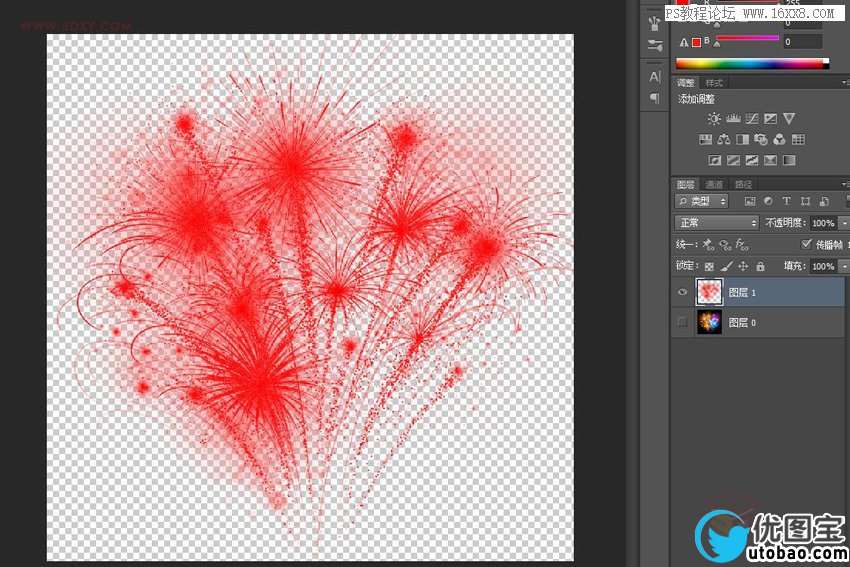Add a Curves adjustment

pyautogui.click(x=752, y=119)
